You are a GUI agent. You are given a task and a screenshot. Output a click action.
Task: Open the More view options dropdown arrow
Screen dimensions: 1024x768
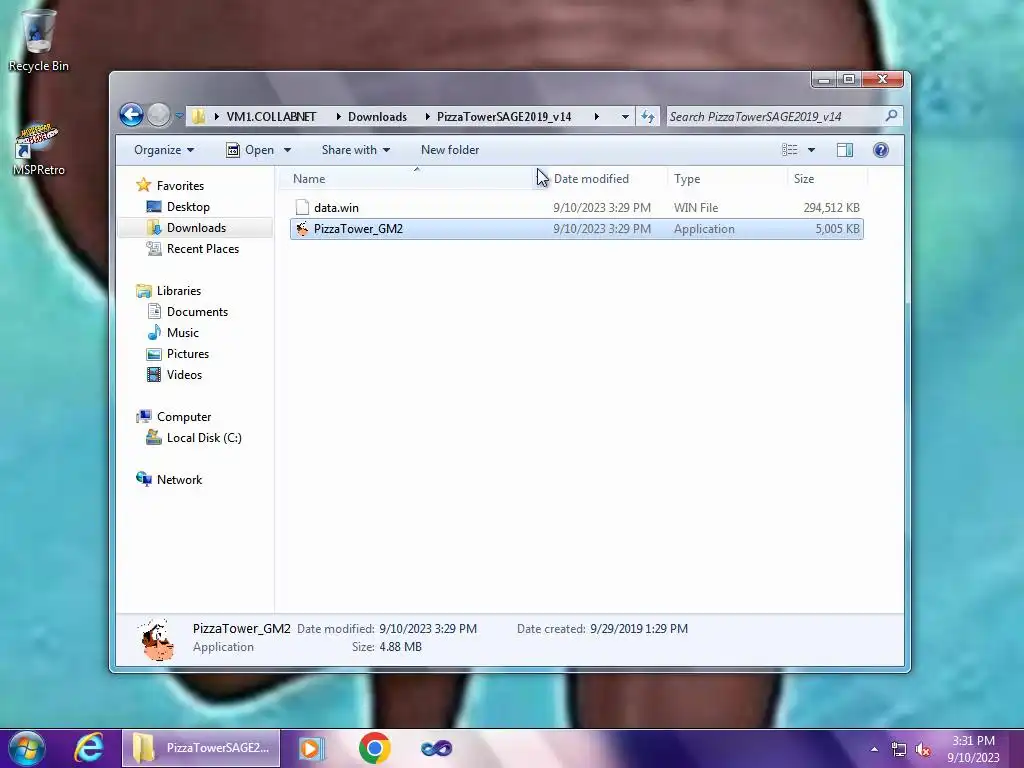(811, 150)
